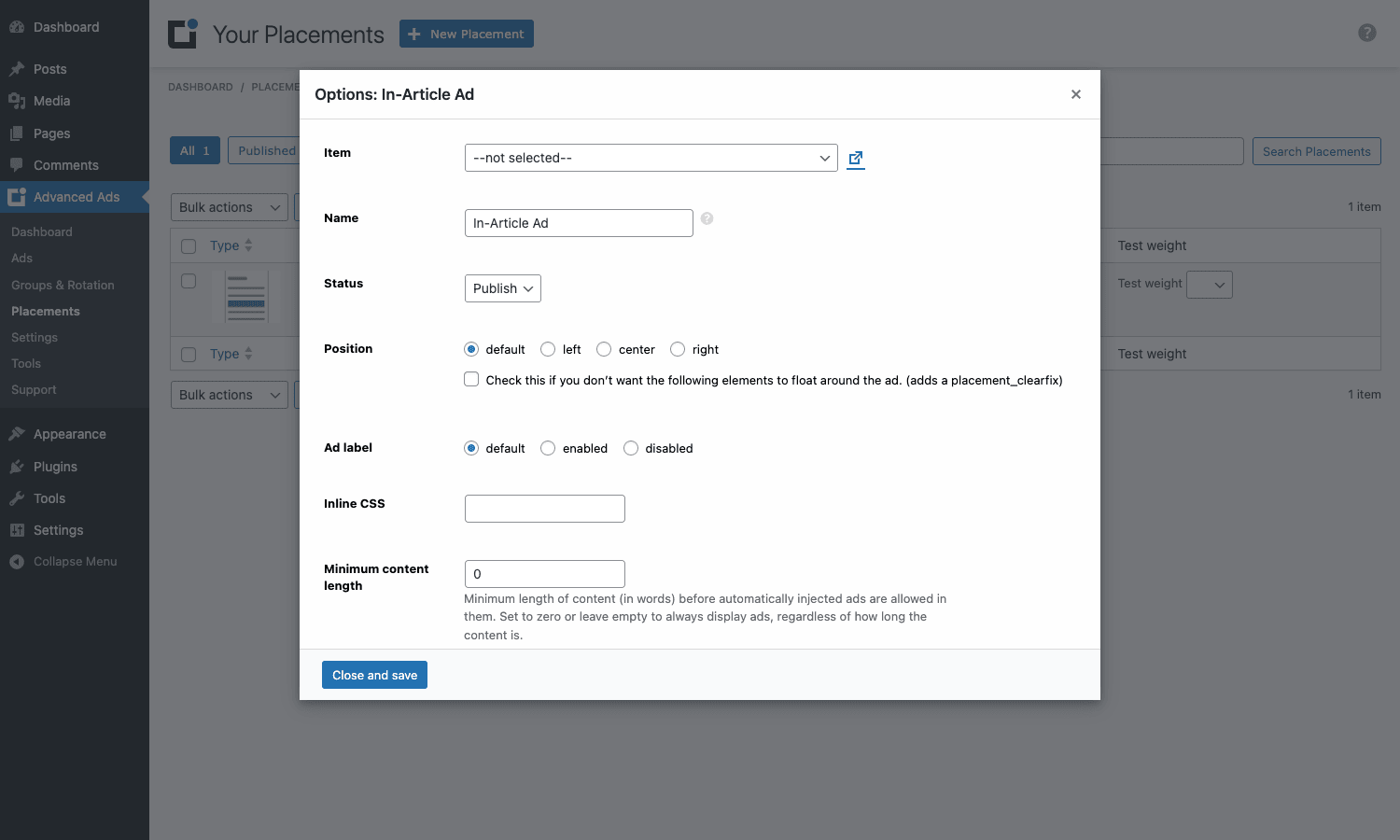Click the Comments bubble icon
This screenshot has width=1400, height=840.
[17, 165]
